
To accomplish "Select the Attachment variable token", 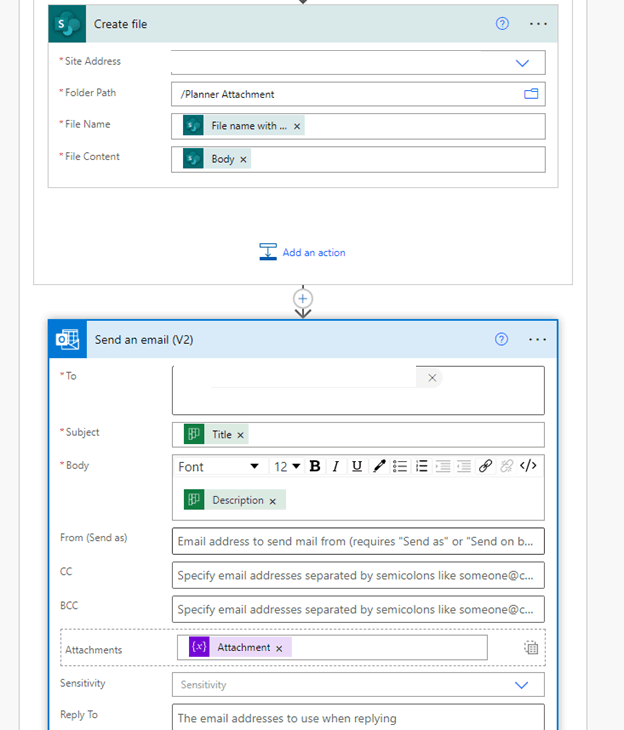I will [x=240, y=647].
